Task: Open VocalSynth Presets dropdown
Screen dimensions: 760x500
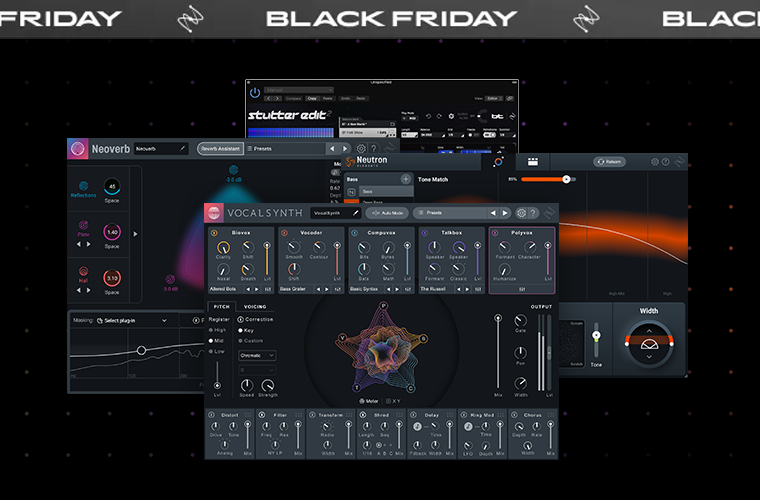Action: tap(450, 213)
